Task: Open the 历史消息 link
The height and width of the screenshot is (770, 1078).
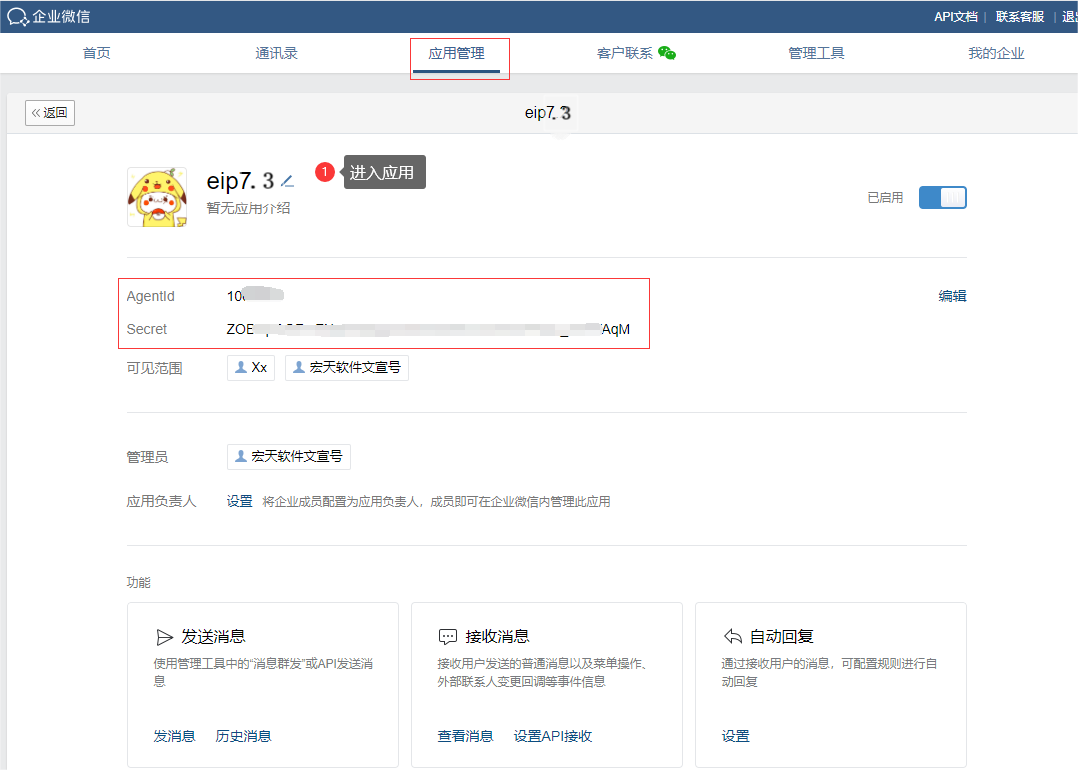Action: [243, 736]
